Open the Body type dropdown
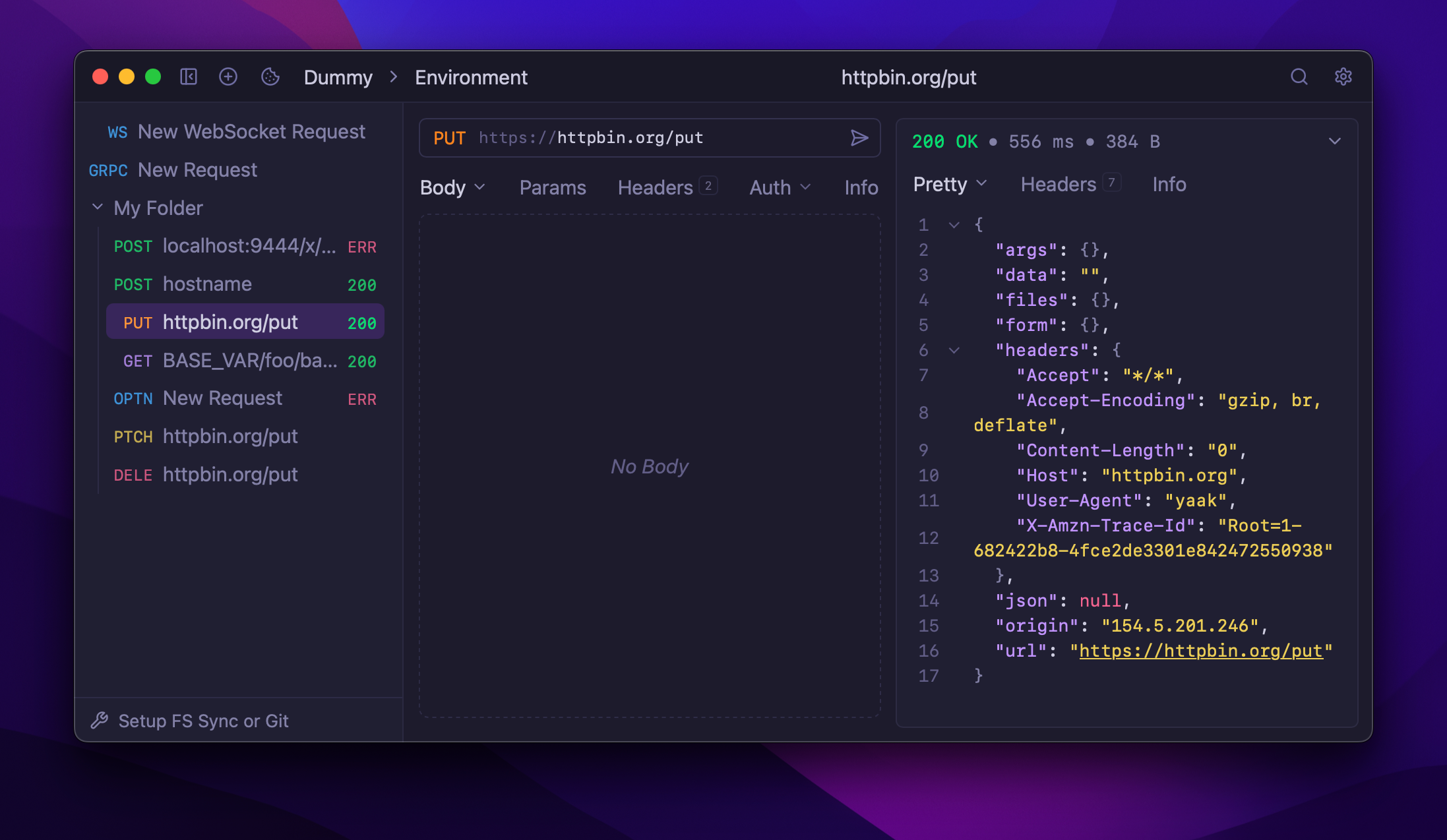The height and width of the screenshot is (840, 1447). click(x=452, y=187)
